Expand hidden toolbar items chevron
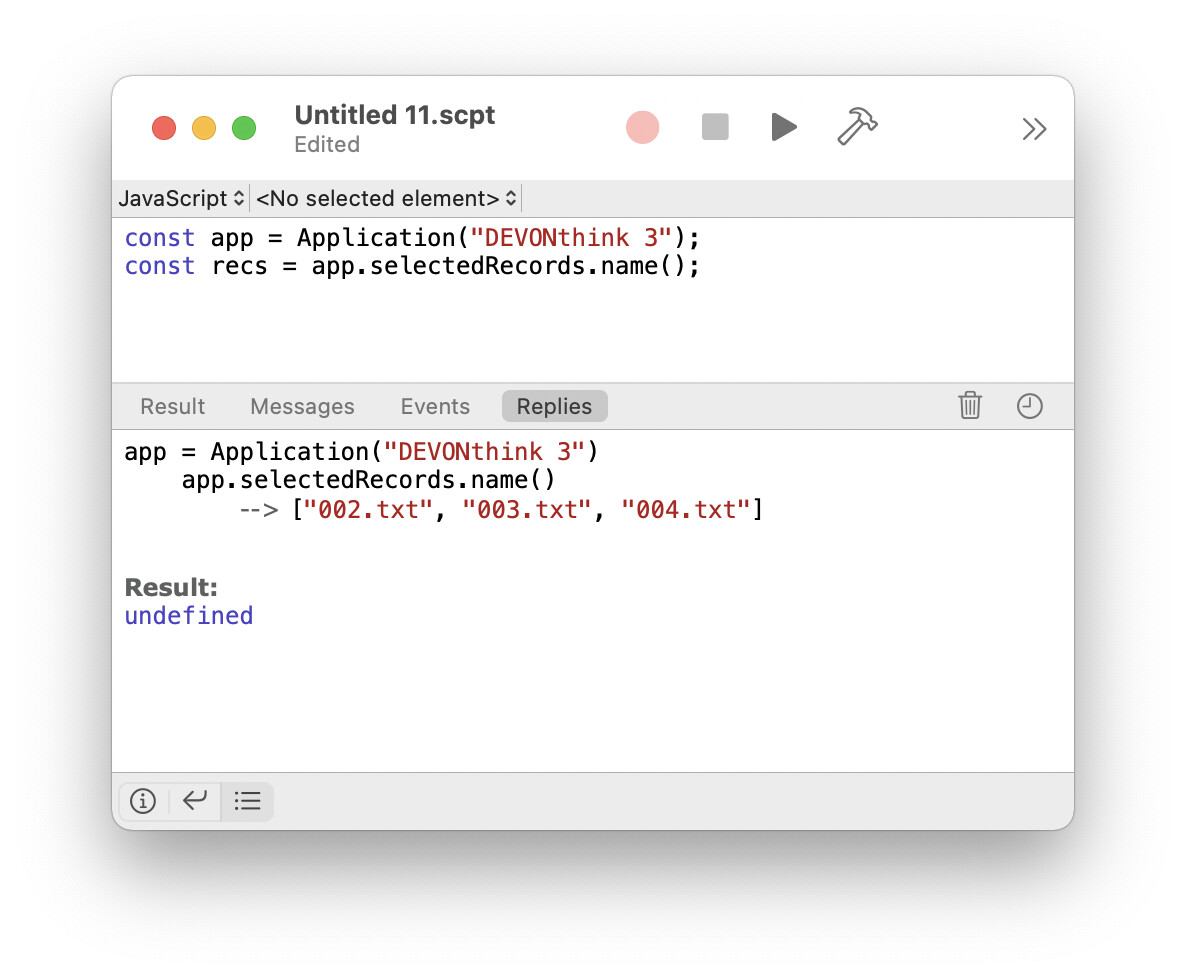This screenshot has width=1186, height=978. (1033, 129)
